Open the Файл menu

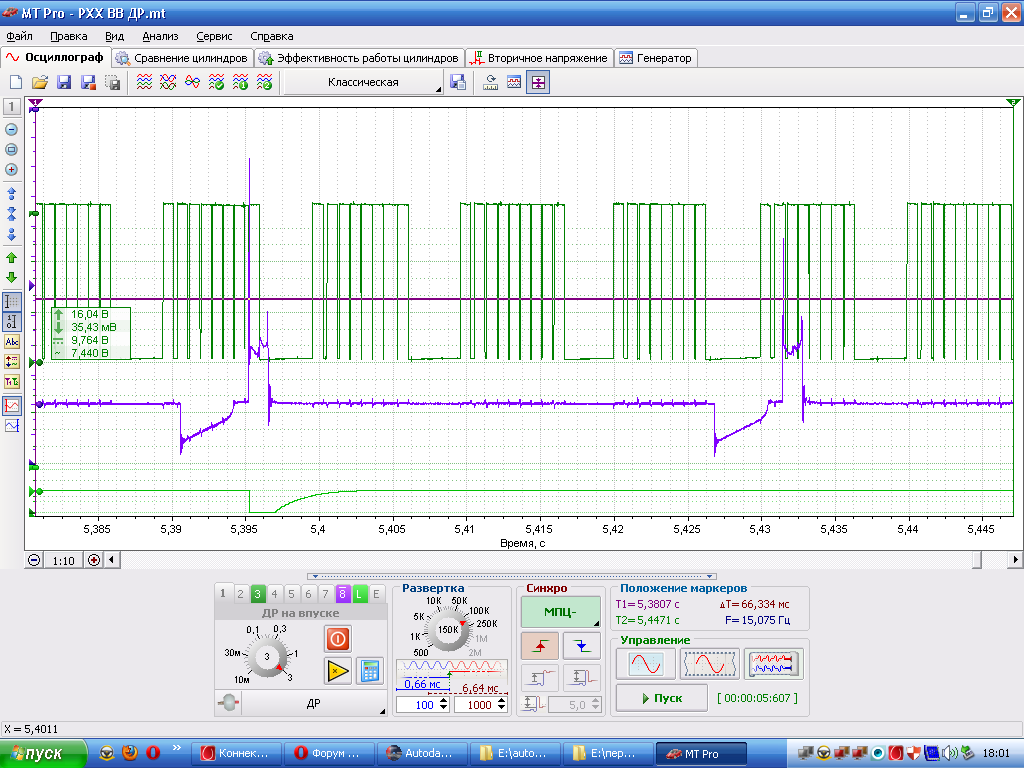pos(20,37)
